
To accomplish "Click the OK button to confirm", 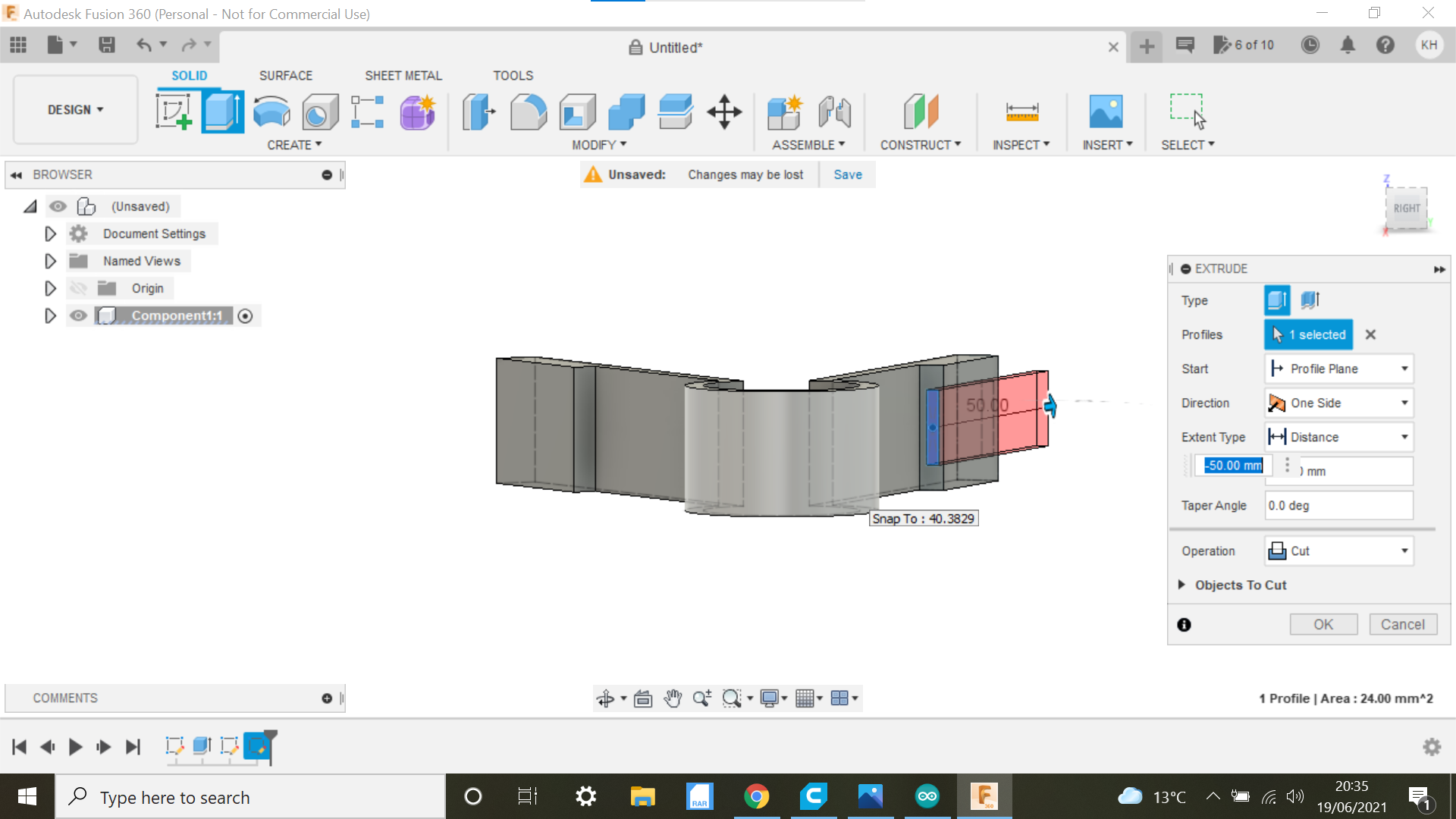I will click(x=1323, y=624).
